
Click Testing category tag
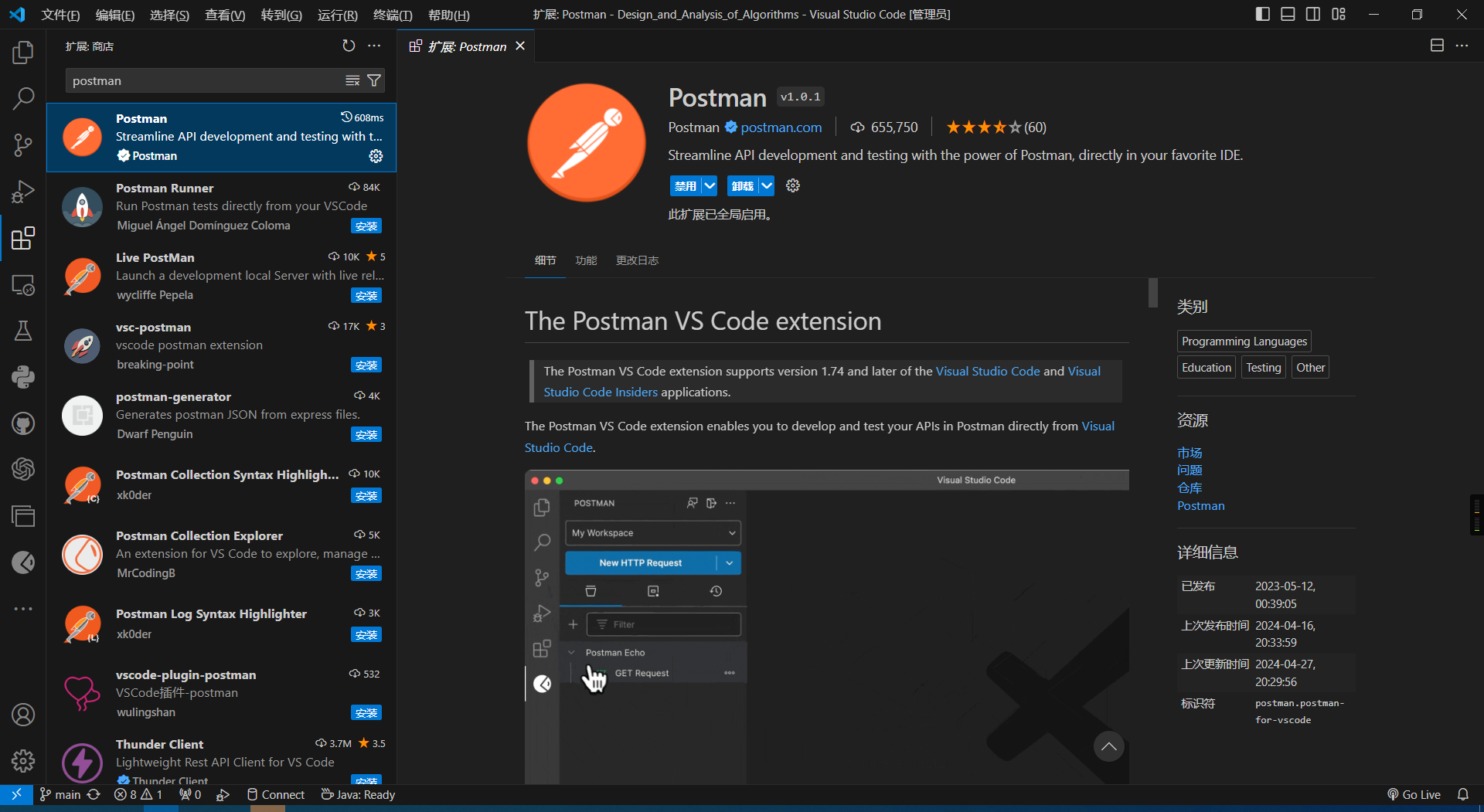pyautogui.click(x=1263, y=368)
